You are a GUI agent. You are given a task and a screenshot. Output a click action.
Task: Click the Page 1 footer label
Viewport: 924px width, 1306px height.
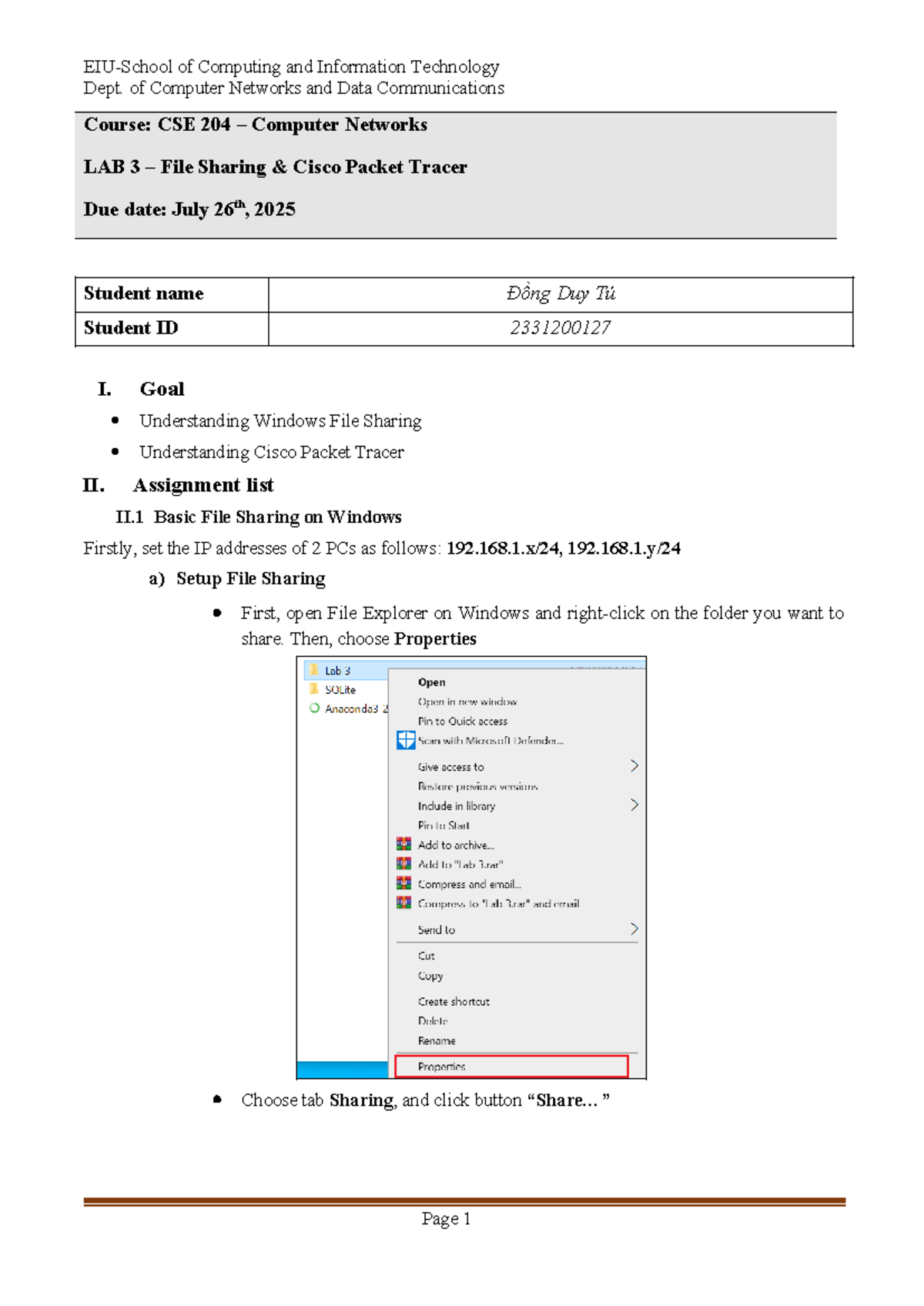click(447, 1219)
